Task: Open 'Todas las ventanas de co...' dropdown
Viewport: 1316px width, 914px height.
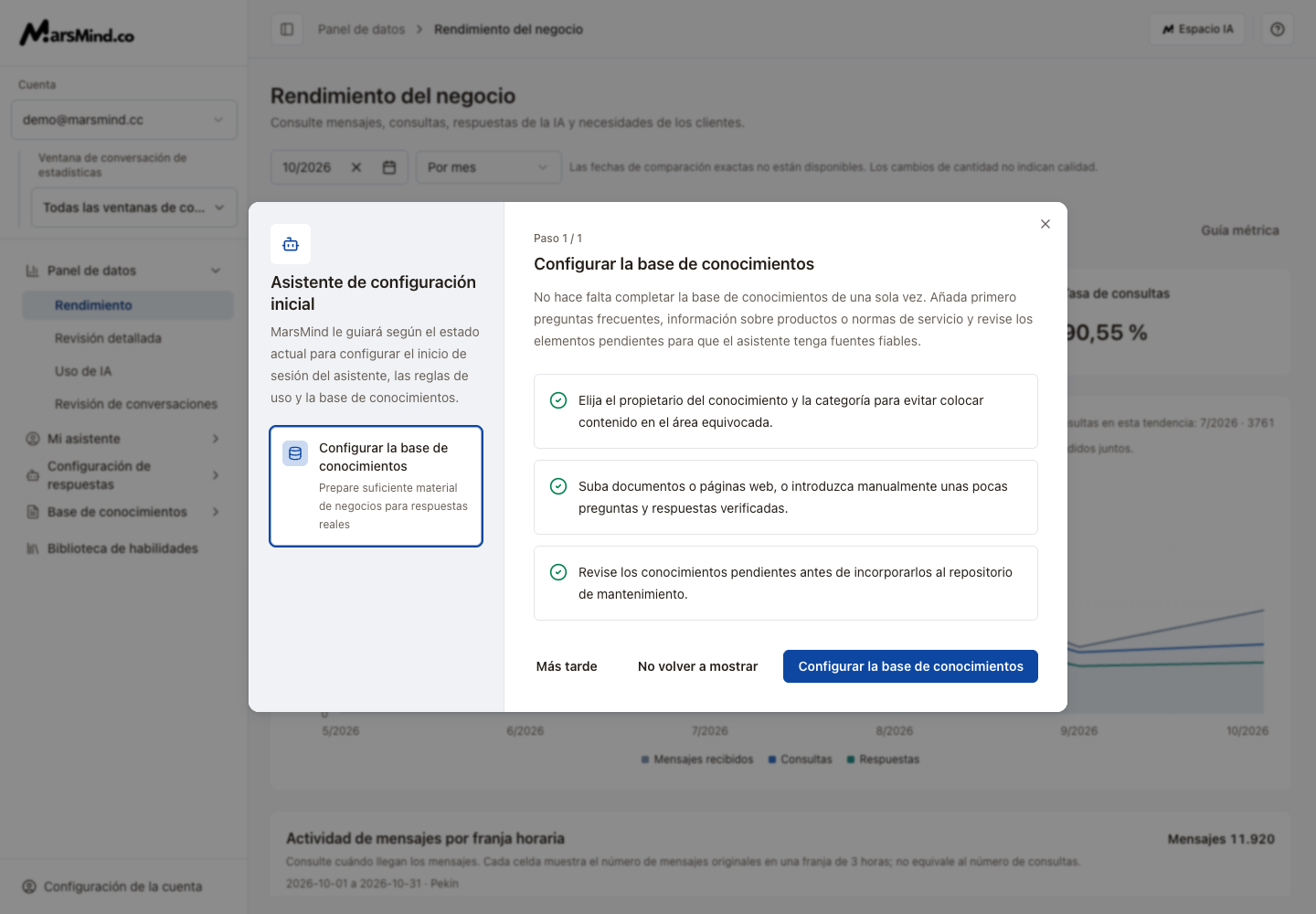Action: point(134,207)
